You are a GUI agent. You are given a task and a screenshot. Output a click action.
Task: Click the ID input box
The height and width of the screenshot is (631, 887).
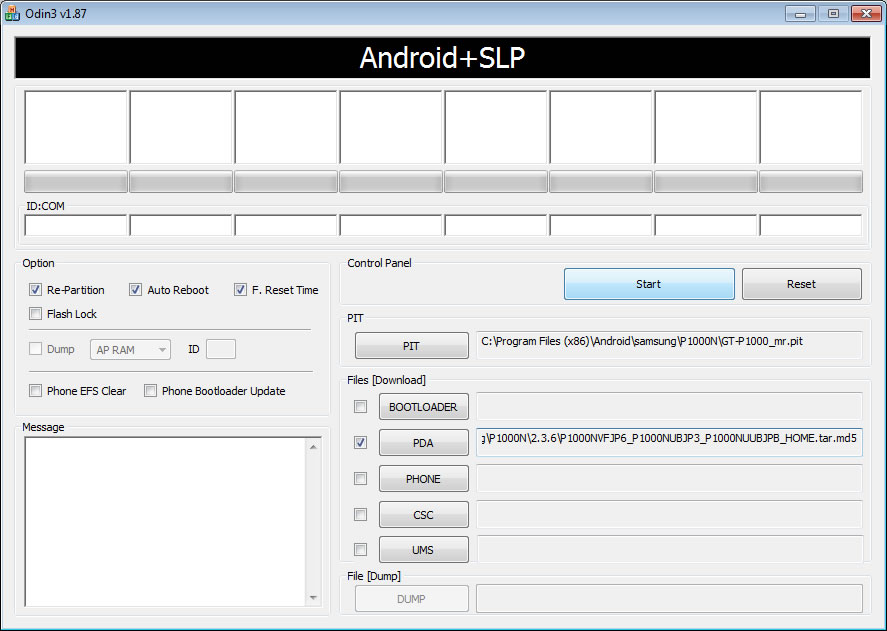click(x=221, y=349)
